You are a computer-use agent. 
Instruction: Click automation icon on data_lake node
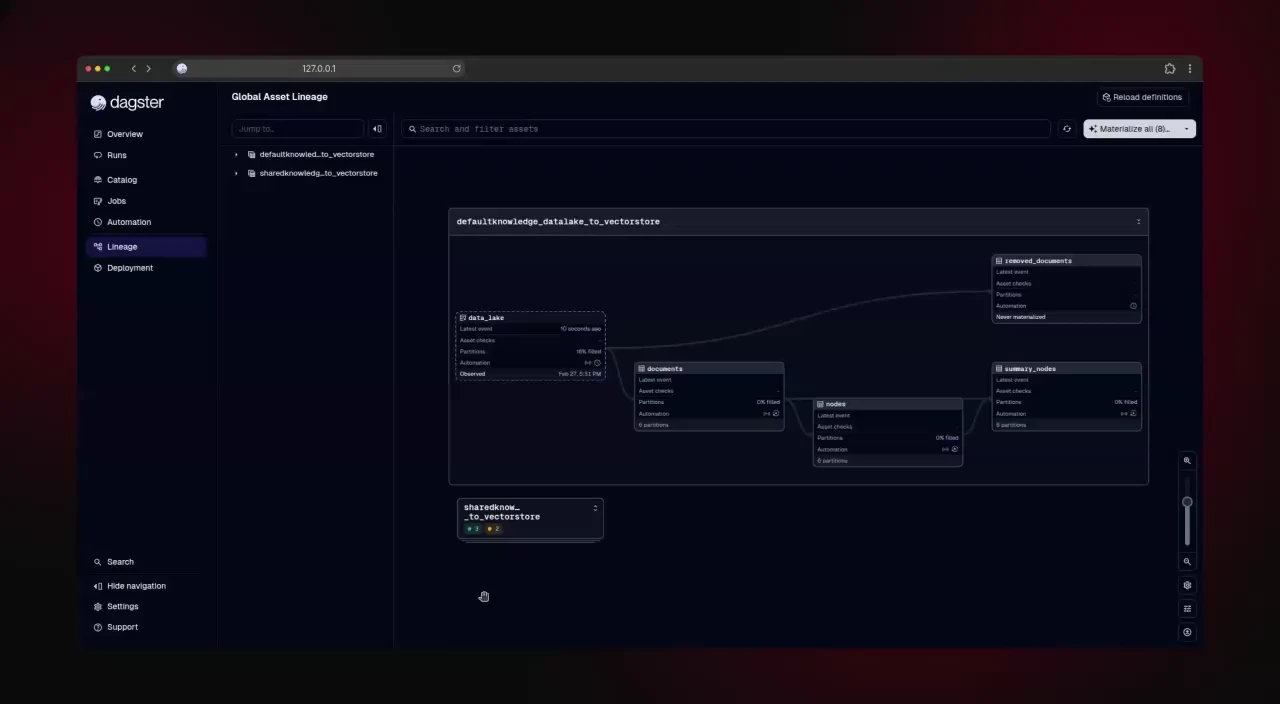pos(597,363)
